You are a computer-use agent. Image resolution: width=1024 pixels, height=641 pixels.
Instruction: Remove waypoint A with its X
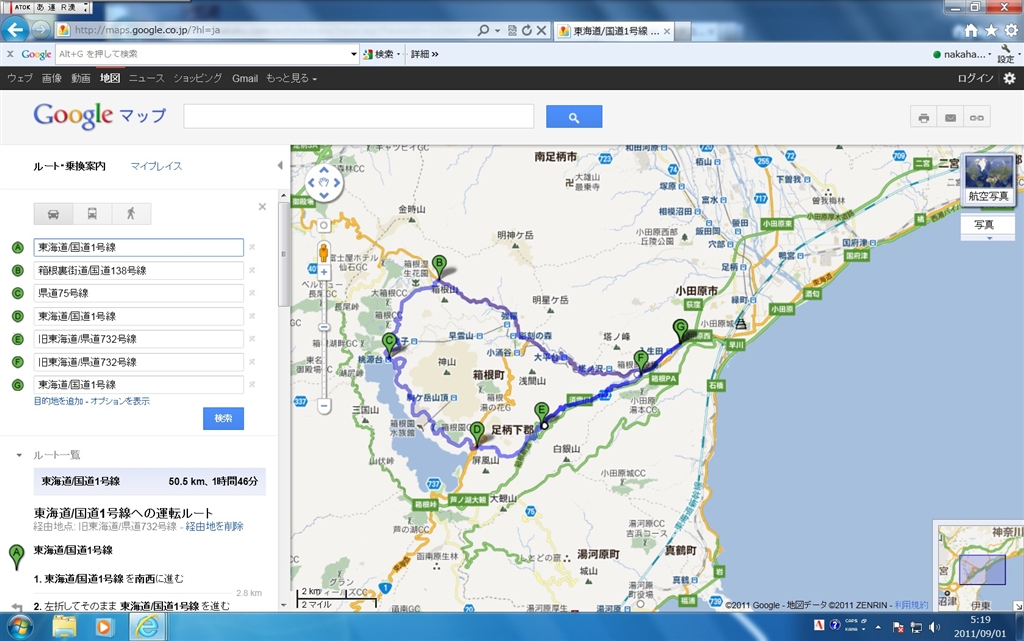tap(252, 247)
